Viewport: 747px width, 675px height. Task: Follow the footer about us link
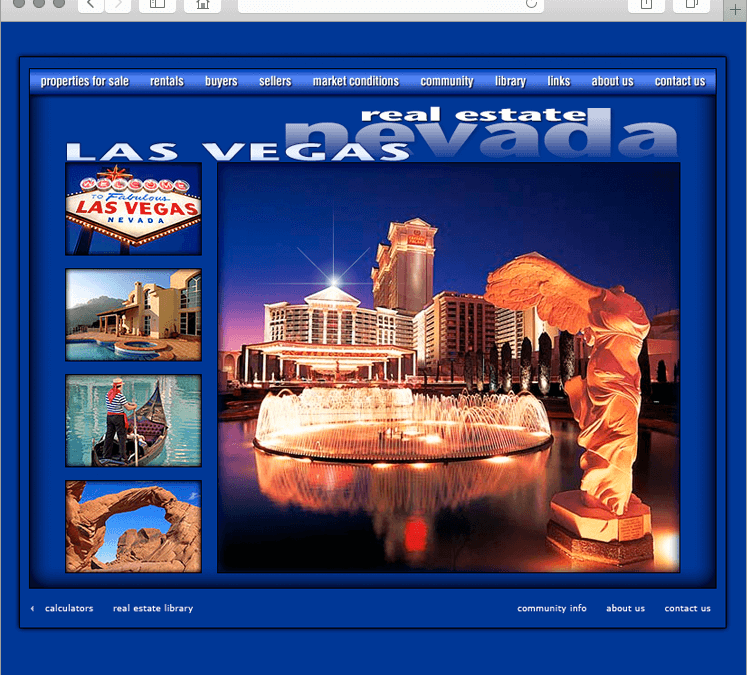pyautogui.click(x=625, y=608)
